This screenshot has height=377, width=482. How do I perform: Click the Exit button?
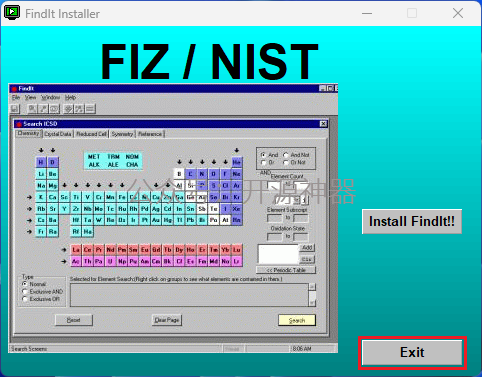412,353
